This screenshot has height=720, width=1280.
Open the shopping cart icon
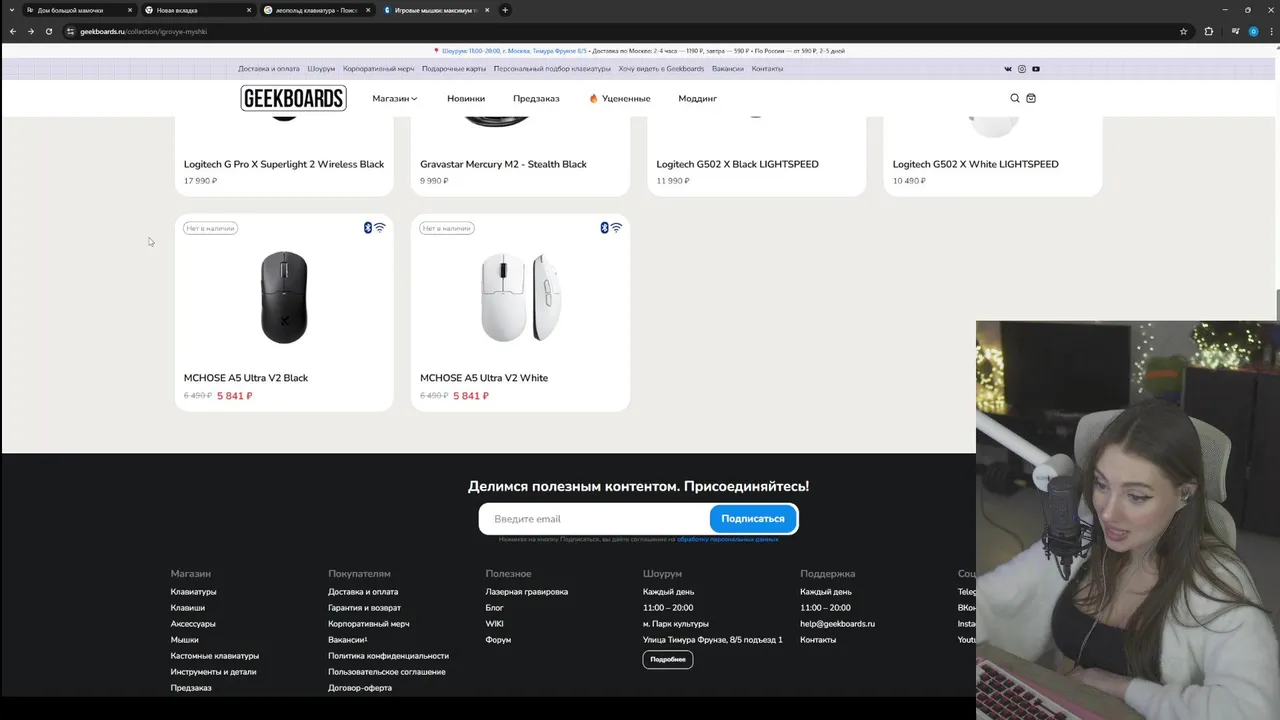click(x=1031, y=98)
